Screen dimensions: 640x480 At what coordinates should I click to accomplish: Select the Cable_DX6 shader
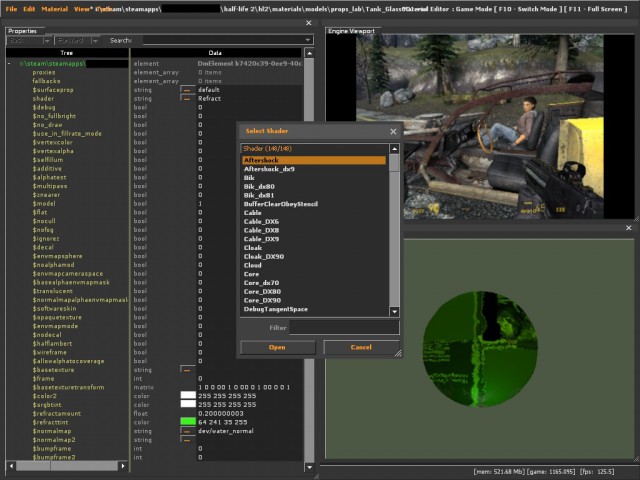coord(313,222)
